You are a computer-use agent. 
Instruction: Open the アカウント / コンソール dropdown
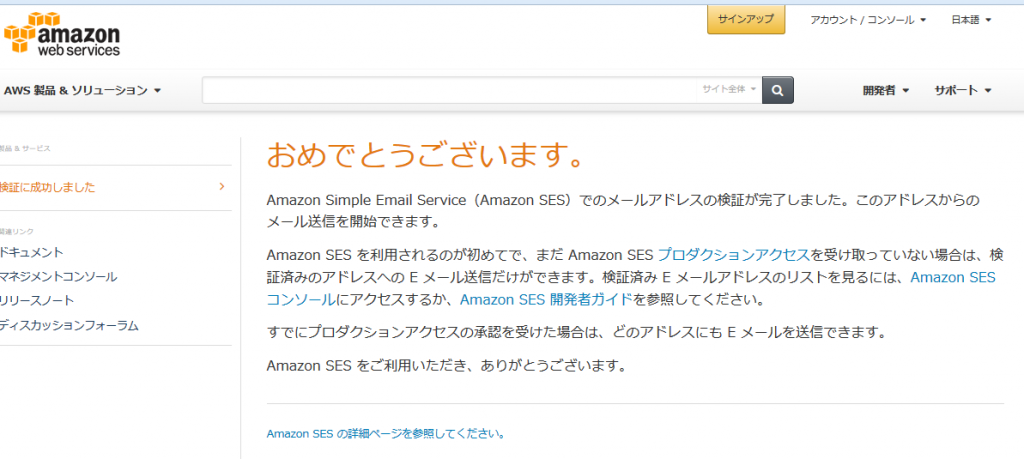(x=868, y=20)
